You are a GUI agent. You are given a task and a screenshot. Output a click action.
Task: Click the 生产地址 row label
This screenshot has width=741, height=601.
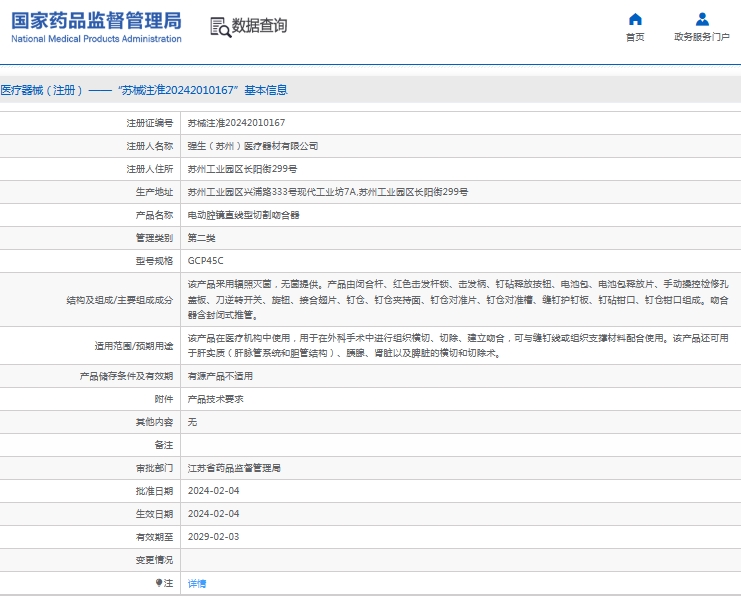click(x=155, y=192)
